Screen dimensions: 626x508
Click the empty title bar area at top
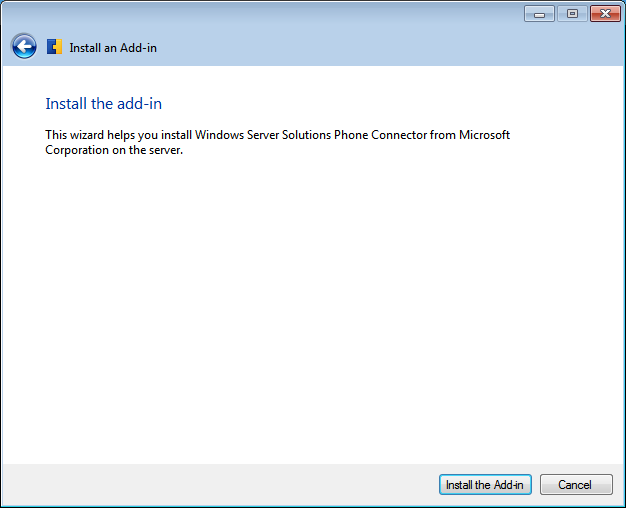(260, 13)
